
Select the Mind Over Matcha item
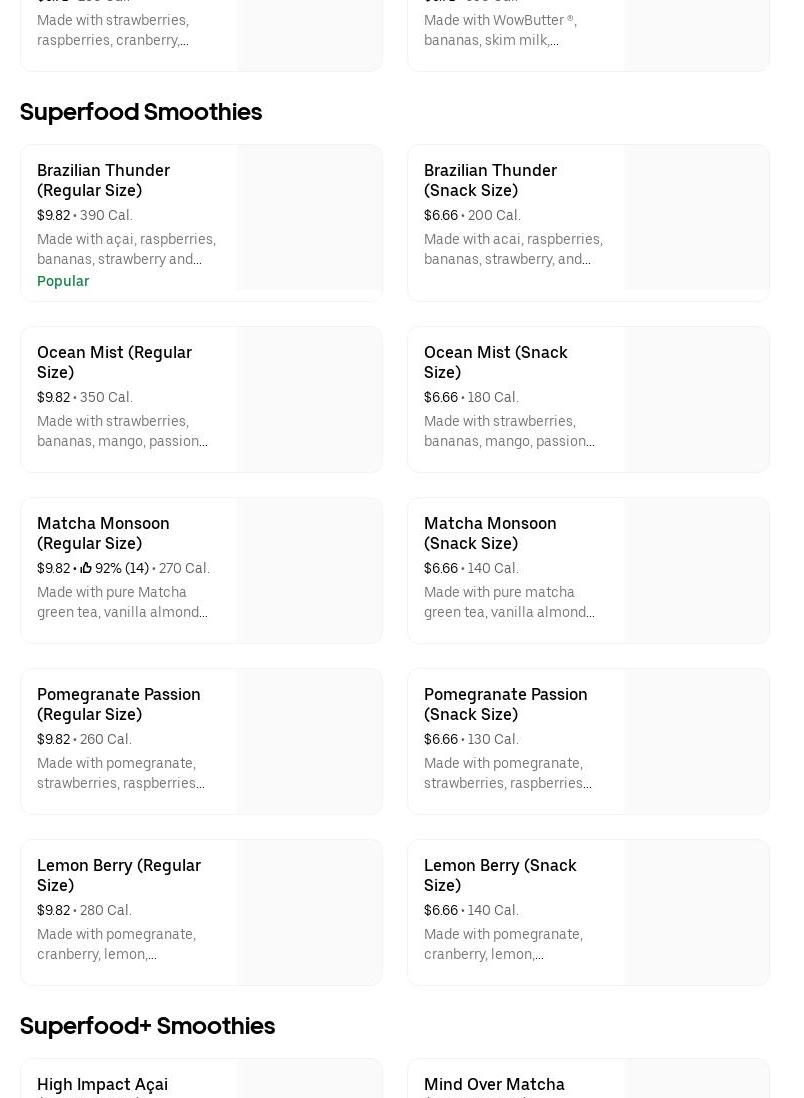(x=494, y=1084)
